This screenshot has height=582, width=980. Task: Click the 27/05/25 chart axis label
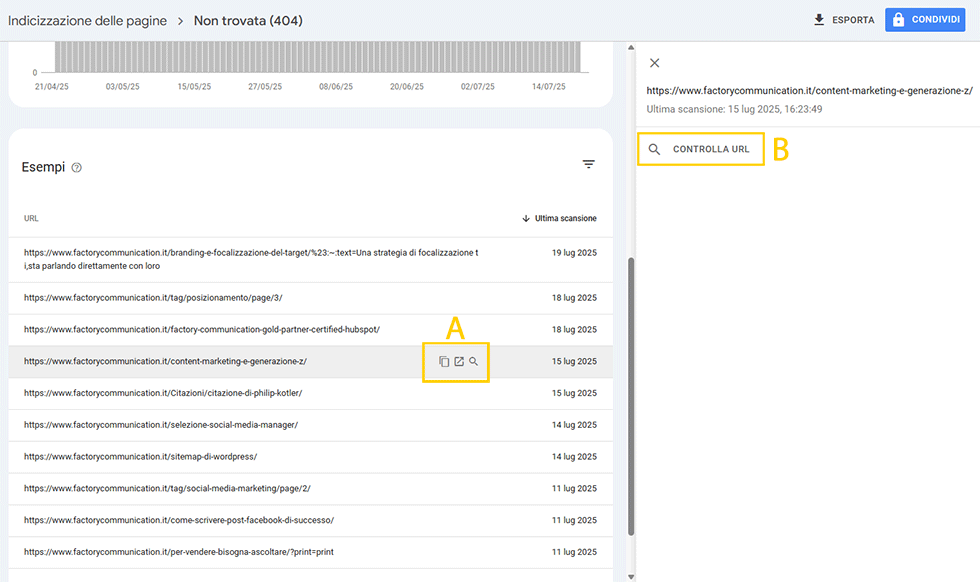point(265,87)
